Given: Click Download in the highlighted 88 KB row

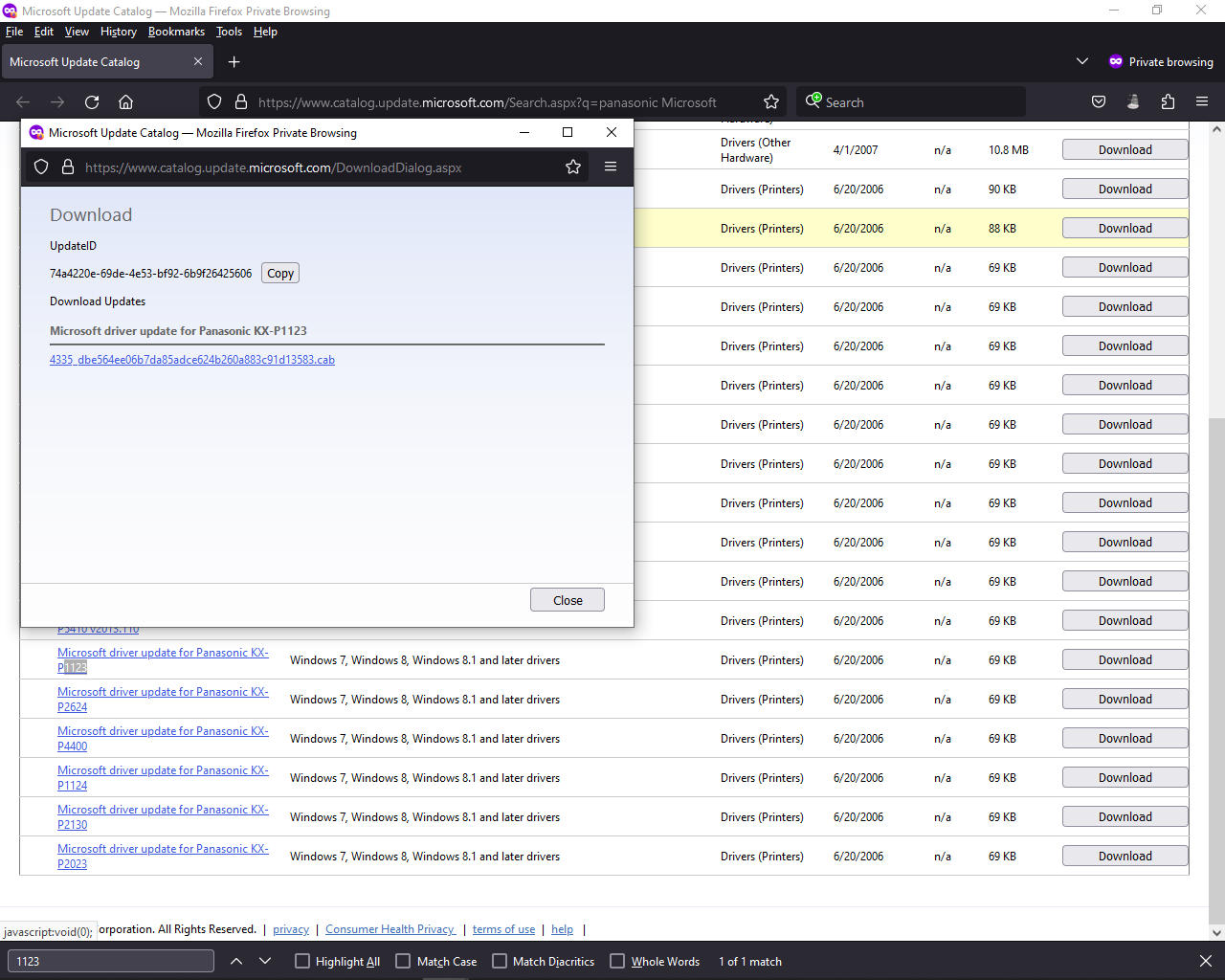Looking at the screenshot, I should click(x=1125, y=228).
